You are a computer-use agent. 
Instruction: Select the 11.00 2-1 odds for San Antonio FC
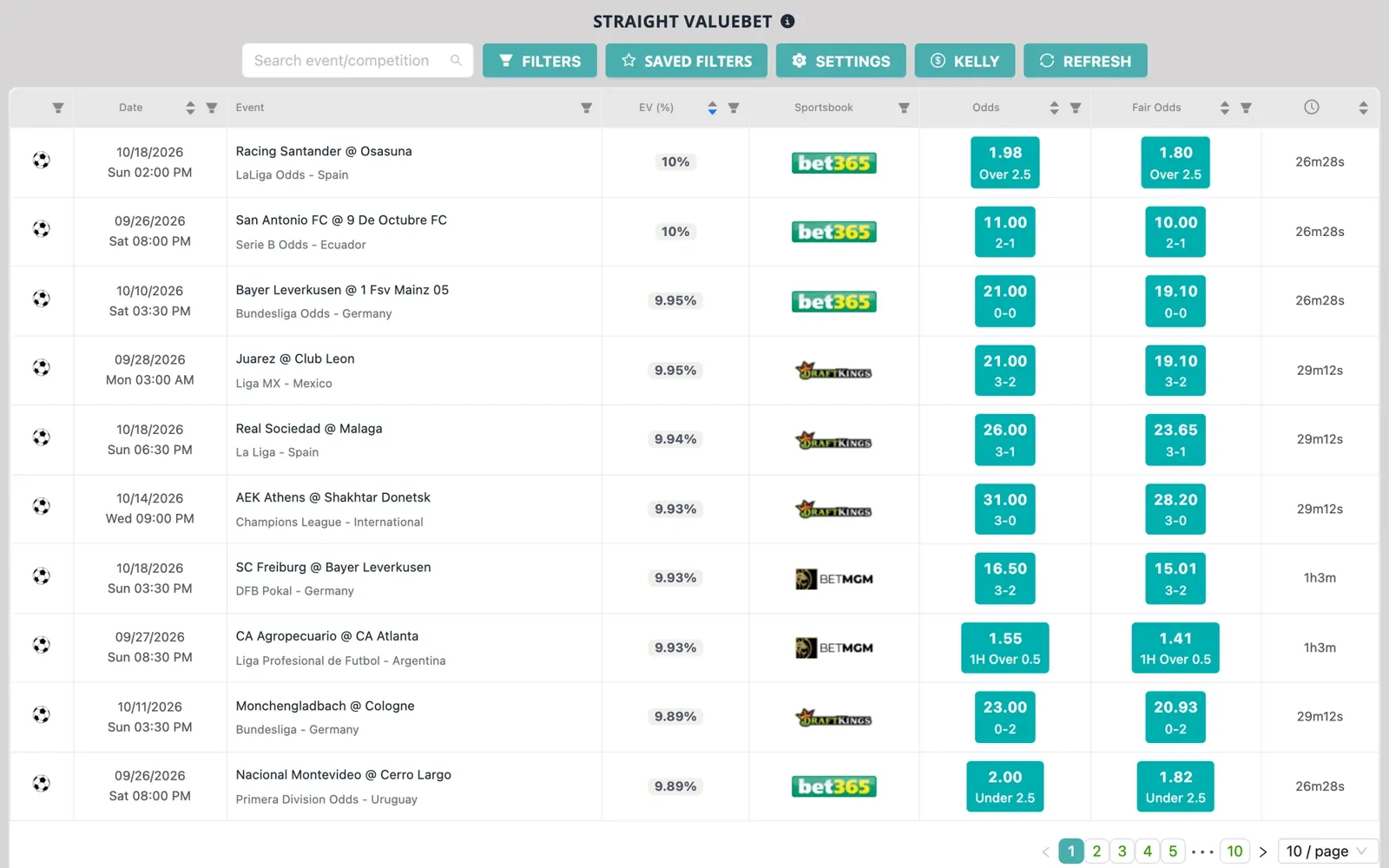(x=1005, y=232)
